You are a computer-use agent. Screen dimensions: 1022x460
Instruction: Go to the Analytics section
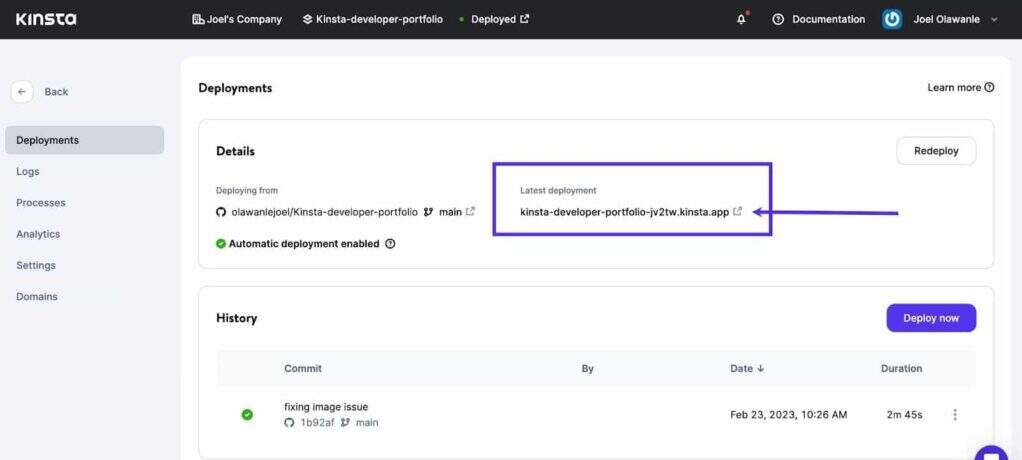tap(38, 234)
